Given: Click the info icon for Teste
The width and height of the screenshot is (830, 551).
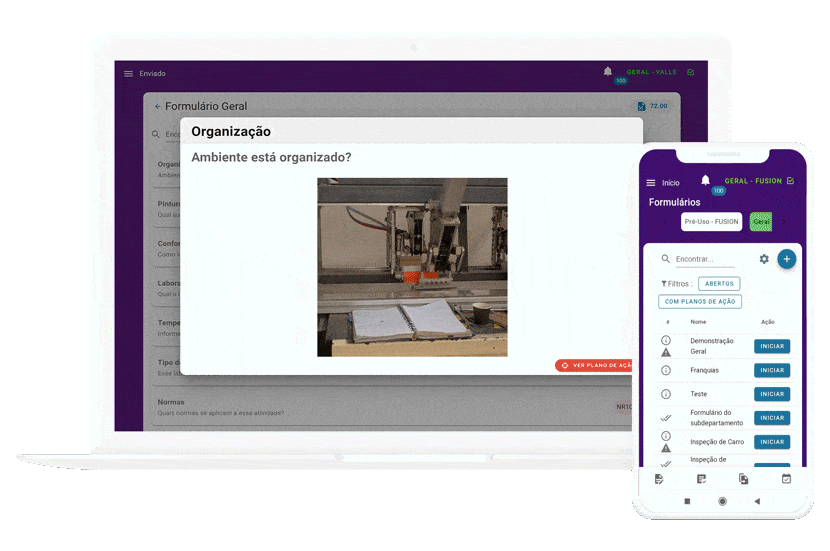Looking at the screenshot, I should [666, 394].
